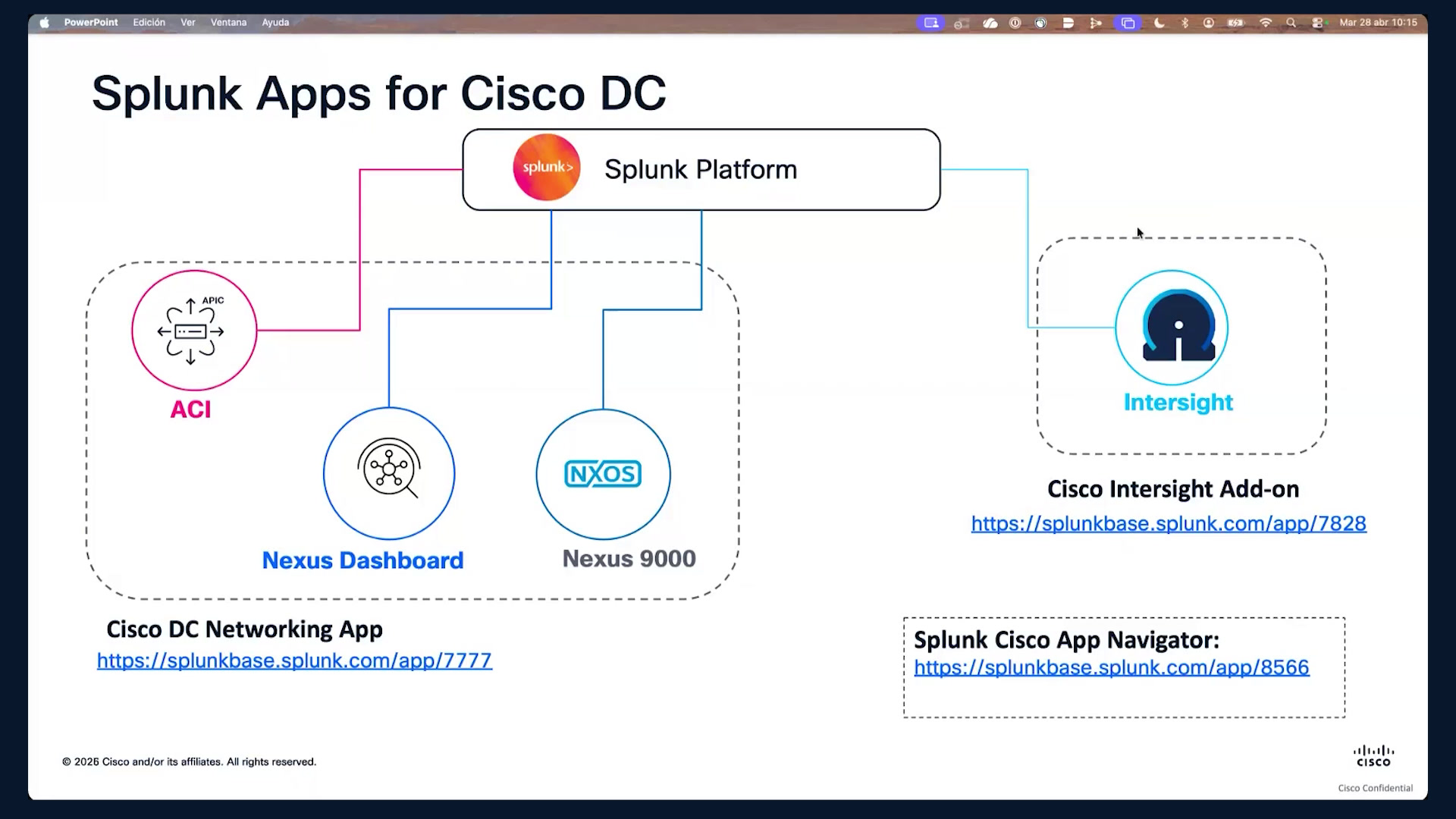
Task: Click the 'Nexus 9000' label
Action: point(629,559)
